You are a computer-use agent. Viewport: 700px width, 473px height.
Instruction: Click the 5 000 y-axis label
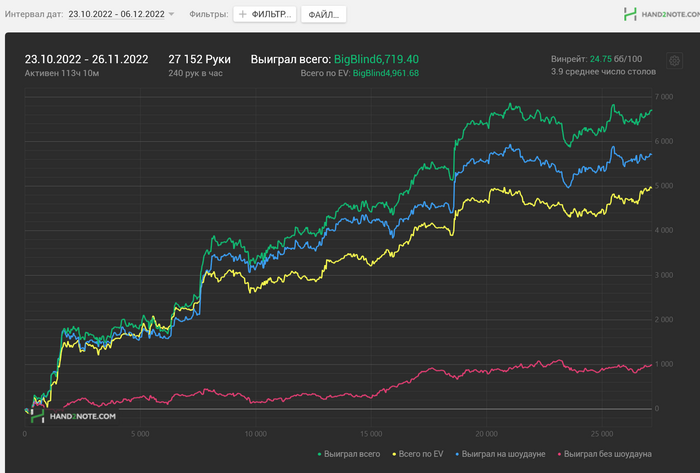coord(664,186)
